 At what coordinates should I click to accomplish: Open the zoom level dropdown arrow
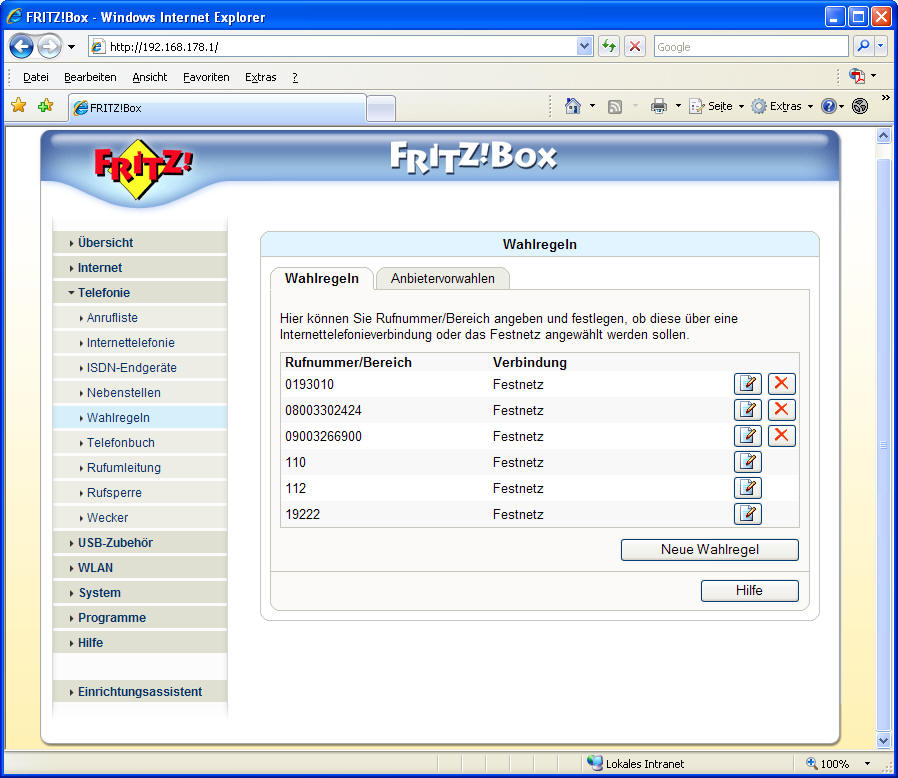[x=867, y=764]
